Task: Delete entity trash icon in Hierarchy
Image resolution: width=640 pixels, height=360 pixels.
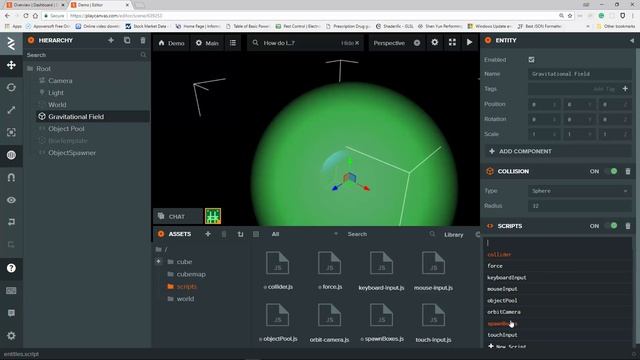Action: (143, 40)
